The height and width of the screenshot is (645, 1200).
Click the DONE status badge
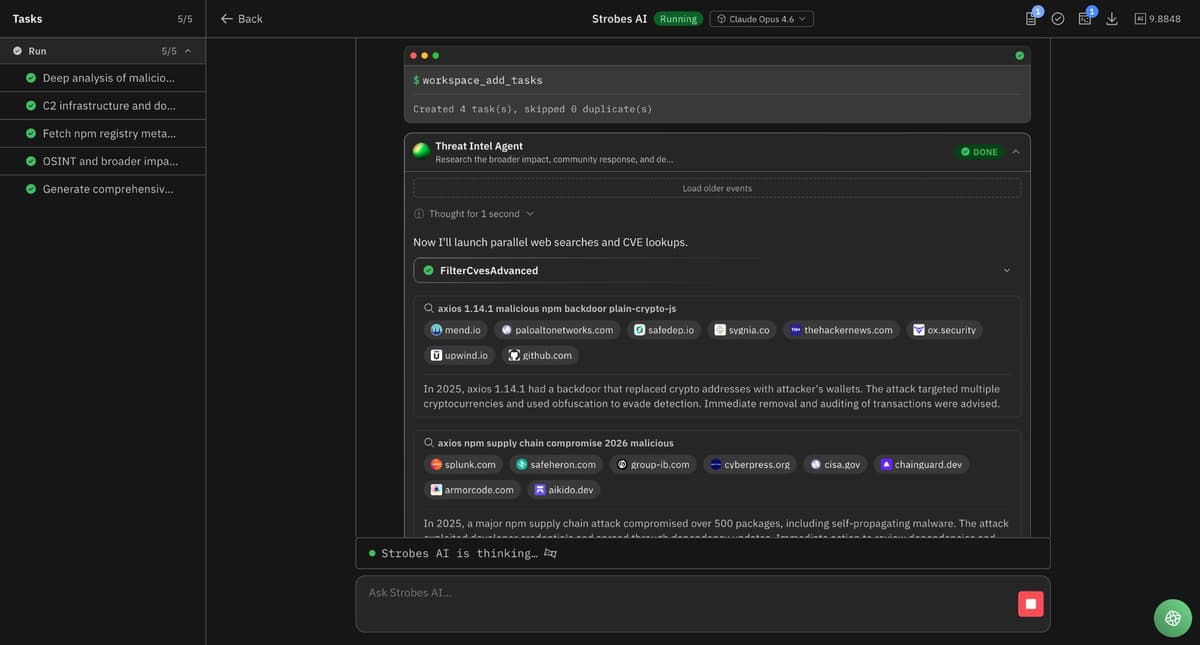click(979, 152)
